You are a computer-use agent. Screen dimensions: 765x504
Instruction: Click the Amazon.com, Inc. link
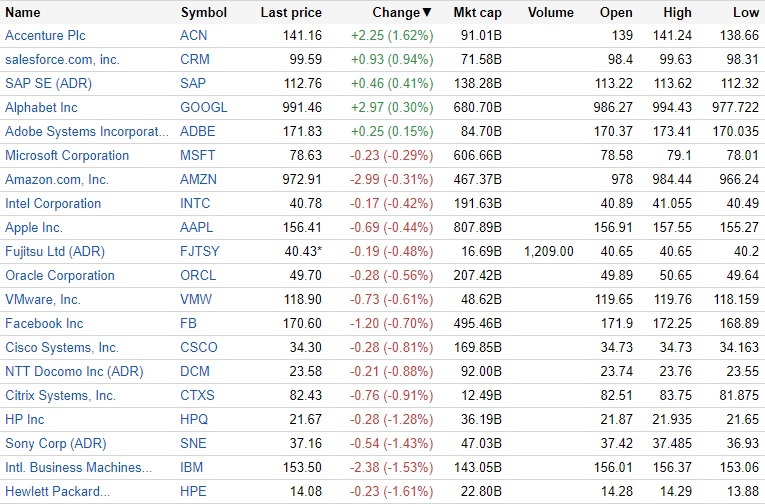(x=57, y=179)
